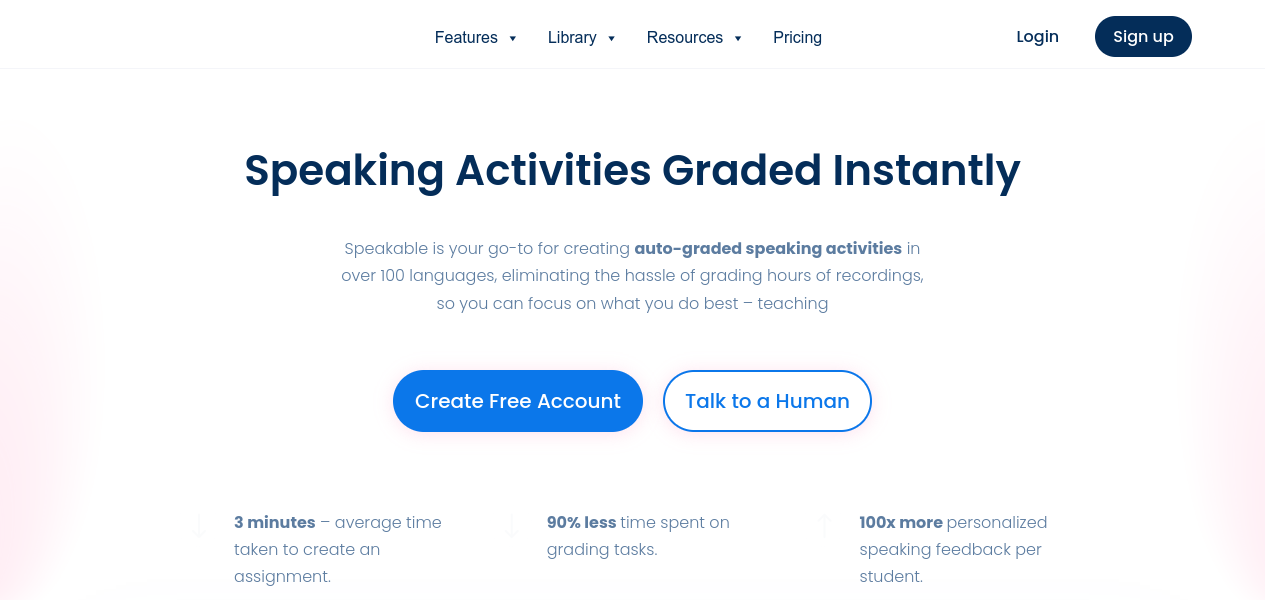Click the Speaking Activities Graded Instantly heading
This screenshot has height=600, width=1280.
(x=632, y=170)
